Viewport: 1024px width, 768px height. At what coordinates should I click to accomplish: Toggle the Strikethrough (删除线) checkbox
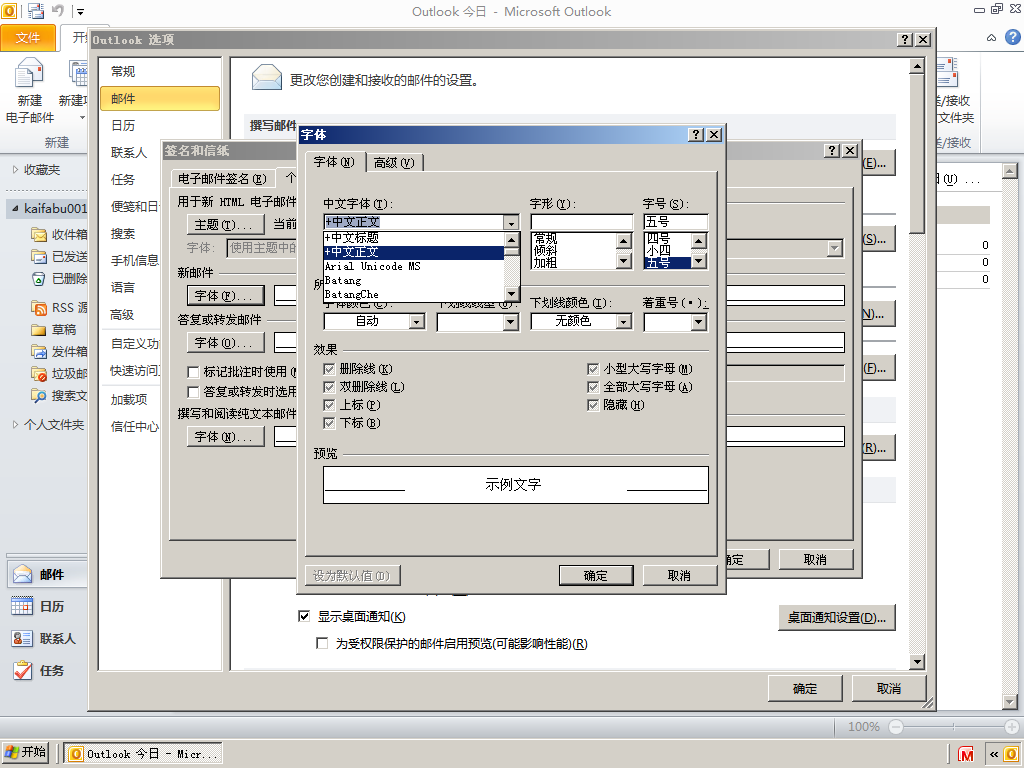(329, 369)
